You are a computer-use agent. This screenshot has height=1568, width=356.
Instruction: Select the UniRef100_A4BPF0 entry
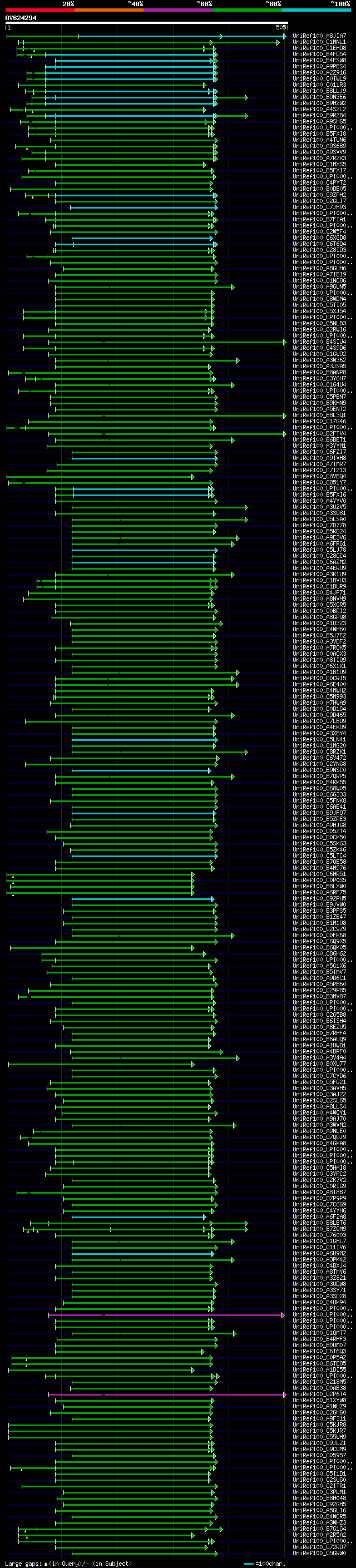[x=319, y=1051]
